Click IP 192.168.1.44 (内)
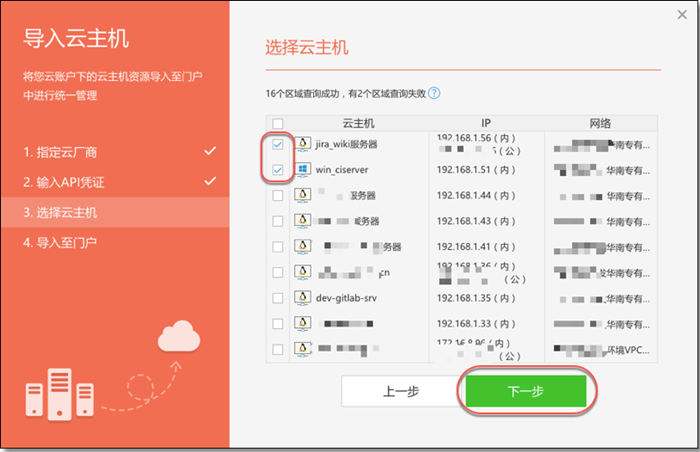The height and width of the screenshot is (452, 700). pos(476,196)
